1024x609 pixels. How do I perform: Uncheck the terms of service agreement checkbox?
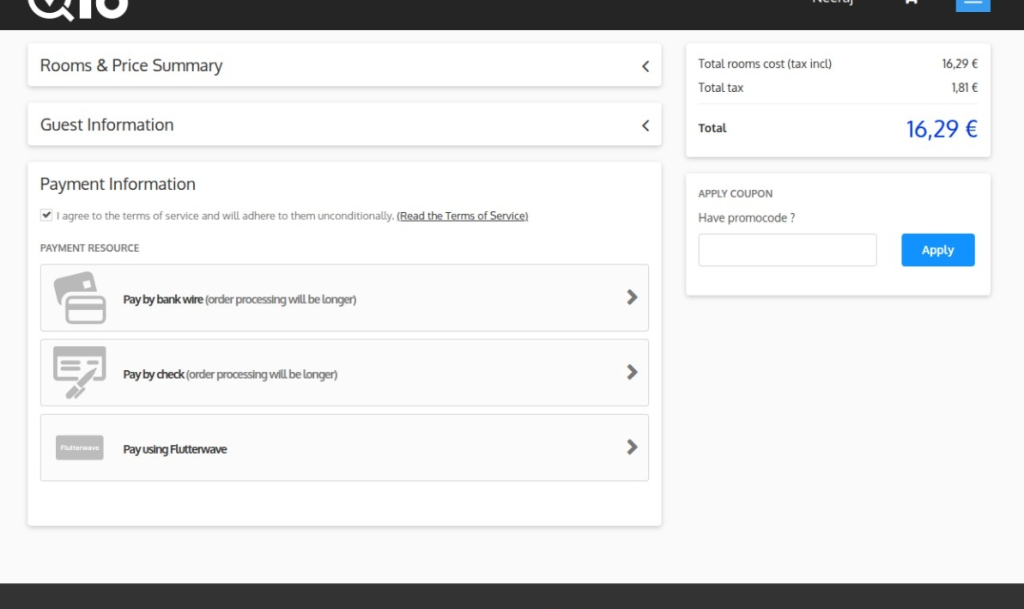(x=46, y=215)
